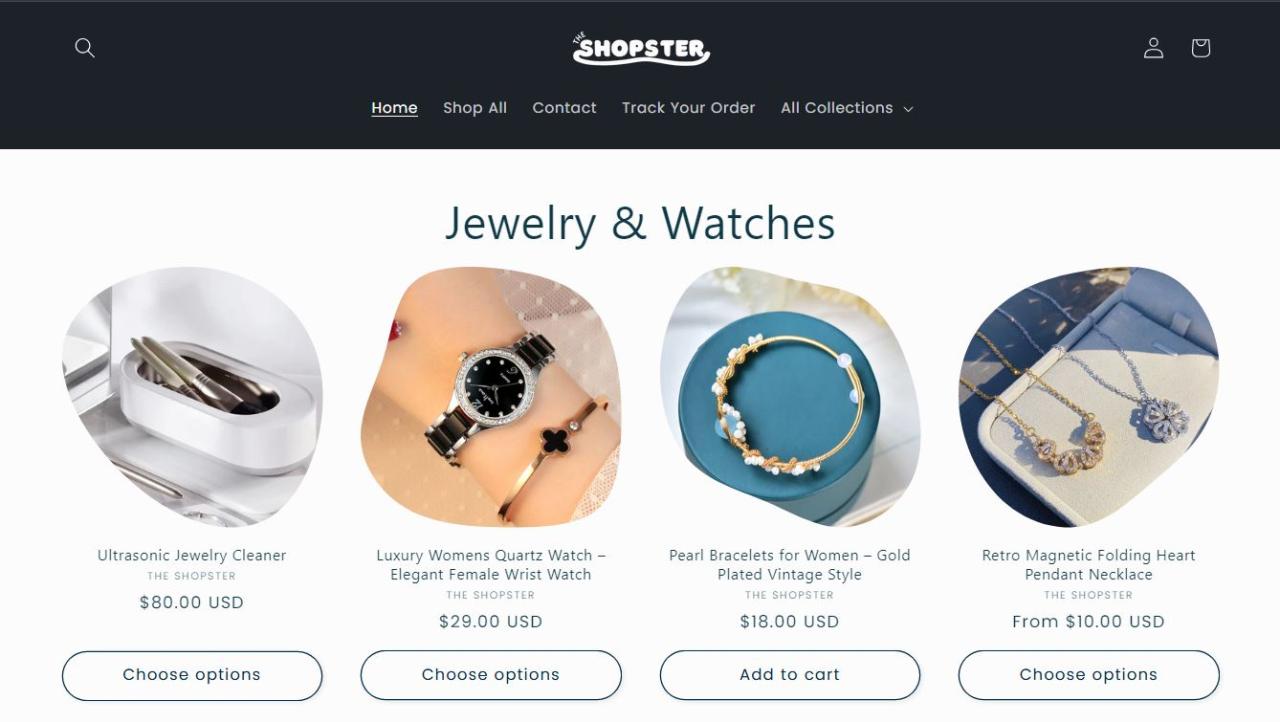The height and width of the screenshot is (722, 1280).
Task: Open the shopping cart icon
Action: [1201, 48]
